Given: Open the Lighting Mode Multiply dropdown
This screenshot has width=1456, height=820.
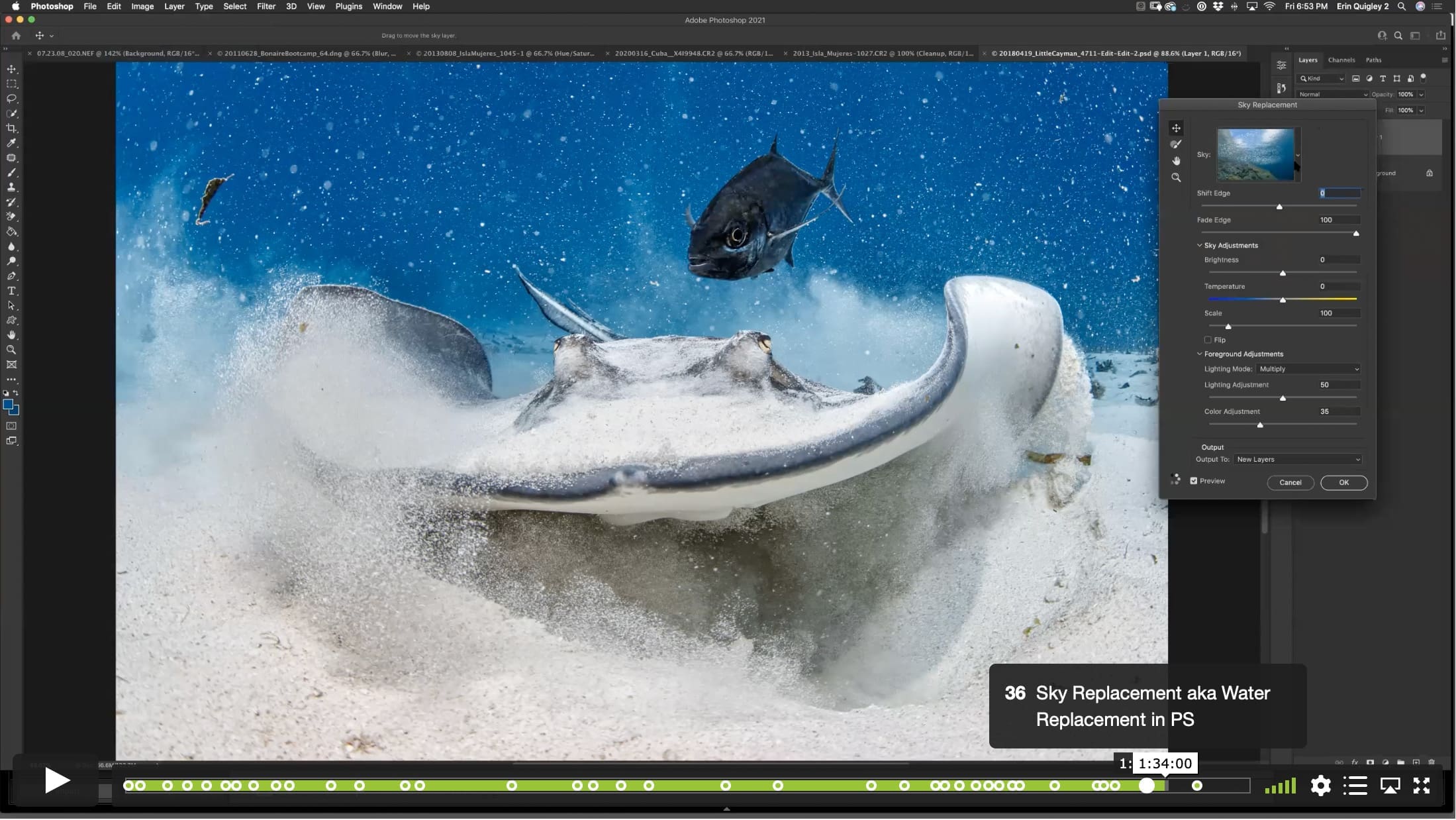Looking at the screenshot, I should [1308, 369].
